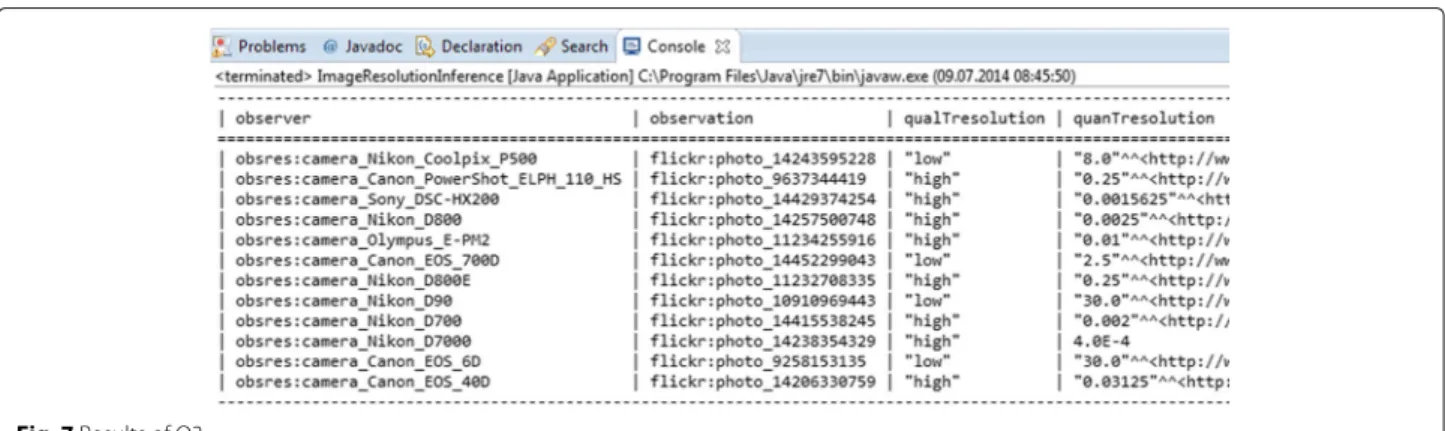The width and height of the screenshot is (1445, 431).
Task: Click flickr:photo_14429374254 value
Action: click(x=764, y=200)
